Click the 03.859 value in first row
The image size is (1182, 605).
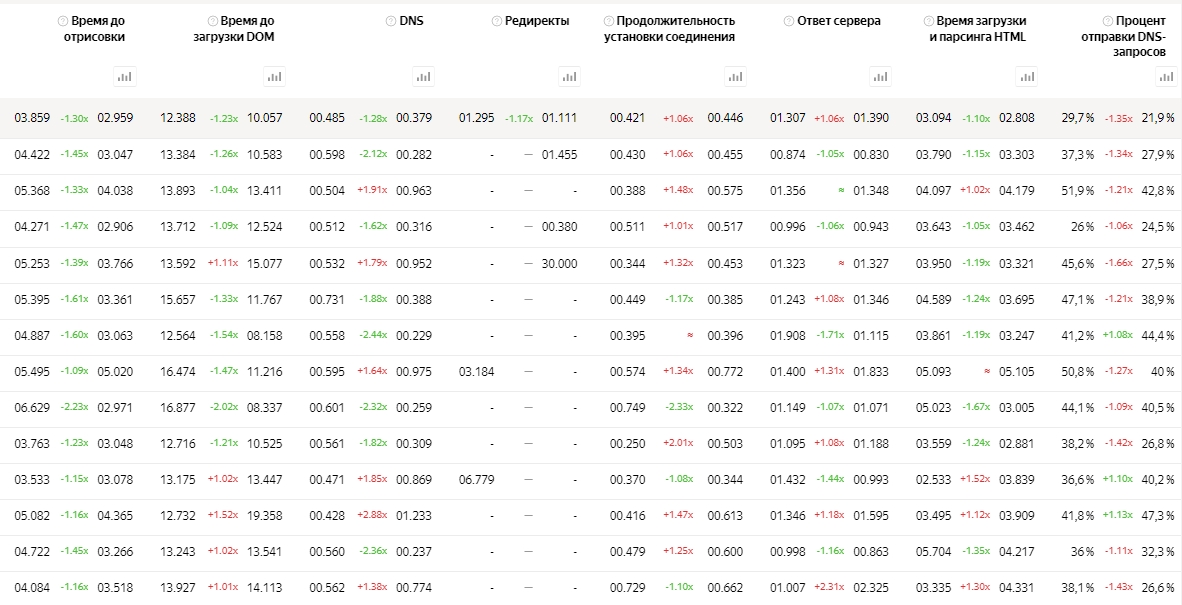(x=32, y=118)
